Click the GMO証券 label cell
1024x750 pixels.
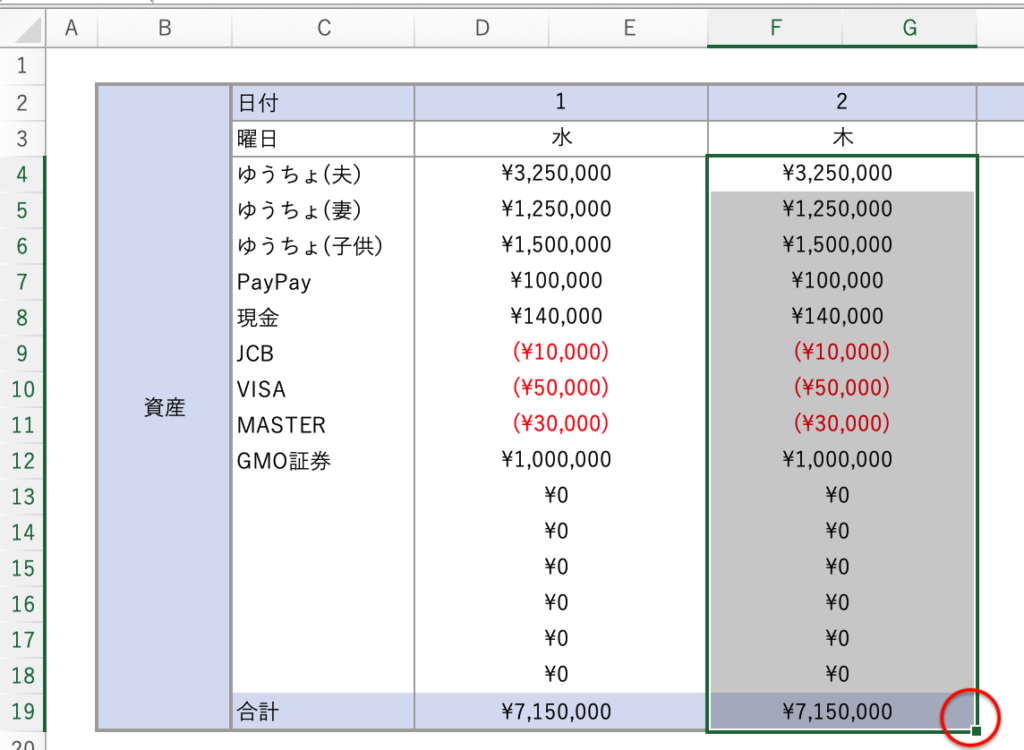tap(322, 461)
